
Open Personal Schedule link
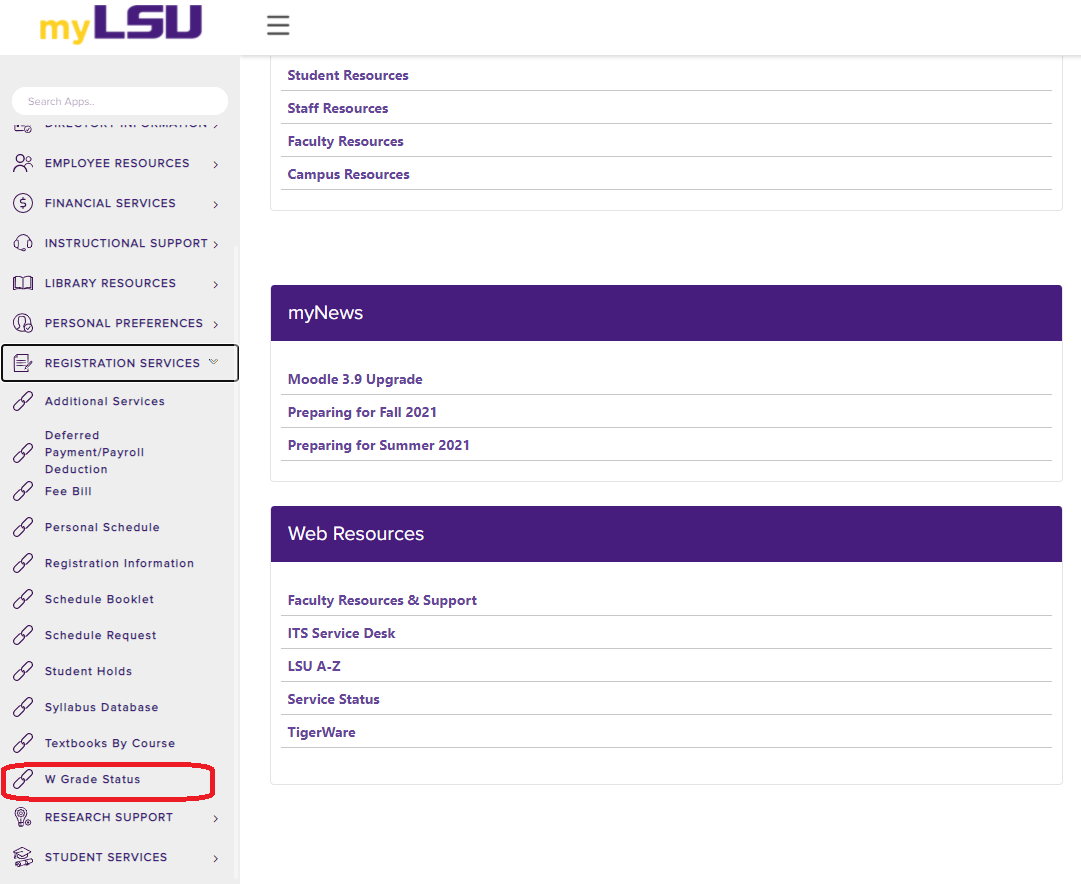pyautogui.click(x=102, y=528)
